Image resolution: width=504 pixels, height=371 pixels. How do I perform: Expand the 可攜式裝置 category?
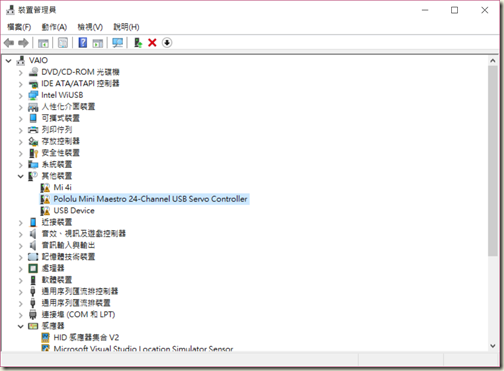click(21, 118)
